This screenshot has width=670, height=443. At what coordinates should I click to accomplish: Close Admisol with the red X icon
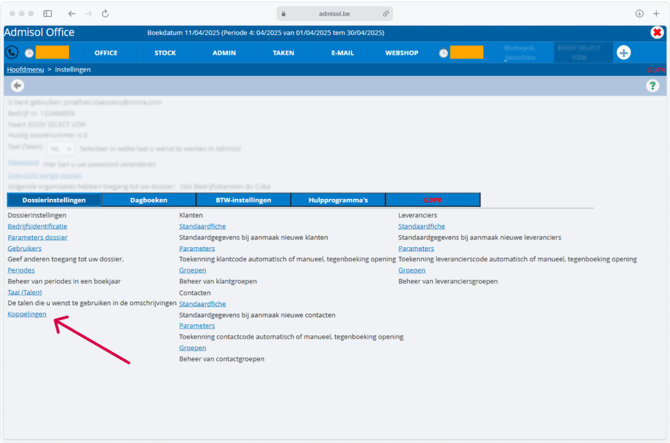(x=657, y=32)
